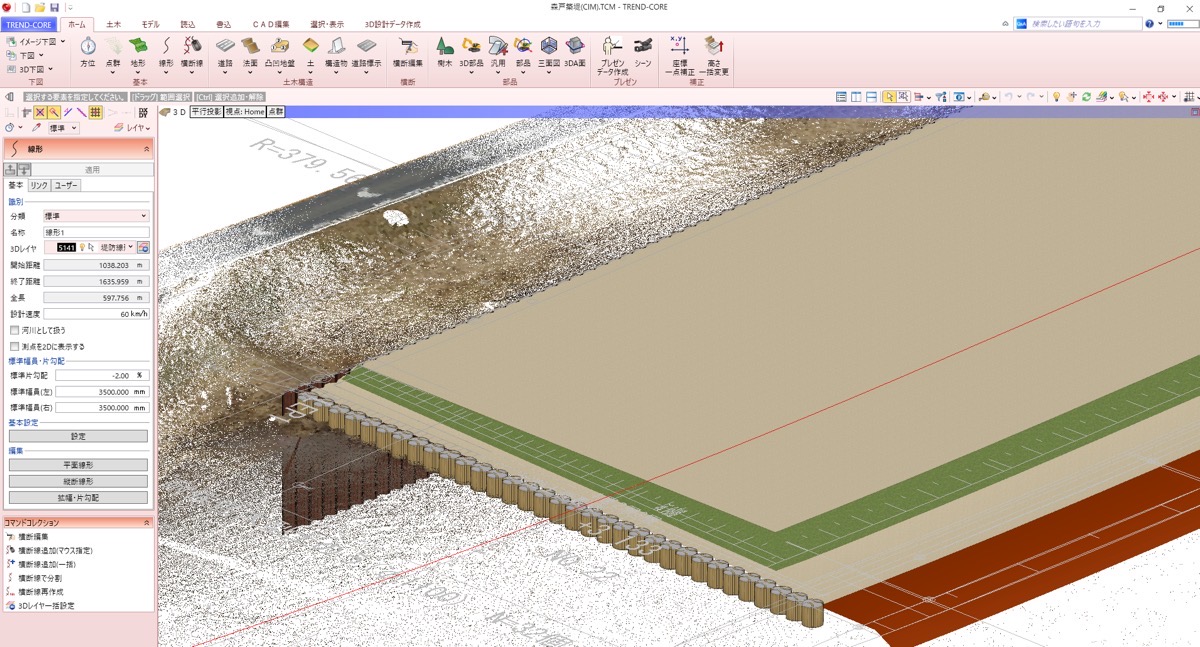Click the green refresh arrows toolbar icon
This screenshot has width=1200, height=647.
point(1085,97)
